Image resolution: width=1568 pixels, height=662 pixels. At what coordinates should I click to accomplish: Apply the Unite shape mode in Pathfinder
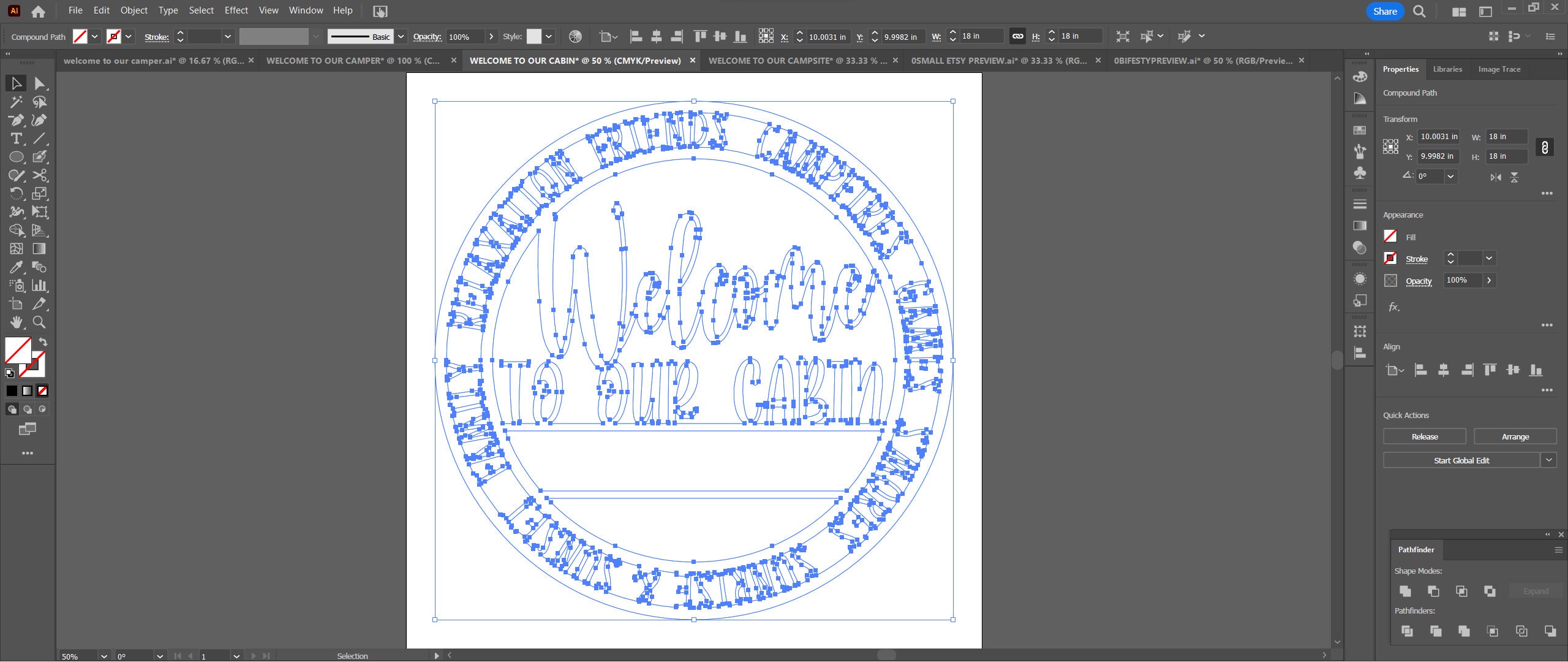(1405, 590)
